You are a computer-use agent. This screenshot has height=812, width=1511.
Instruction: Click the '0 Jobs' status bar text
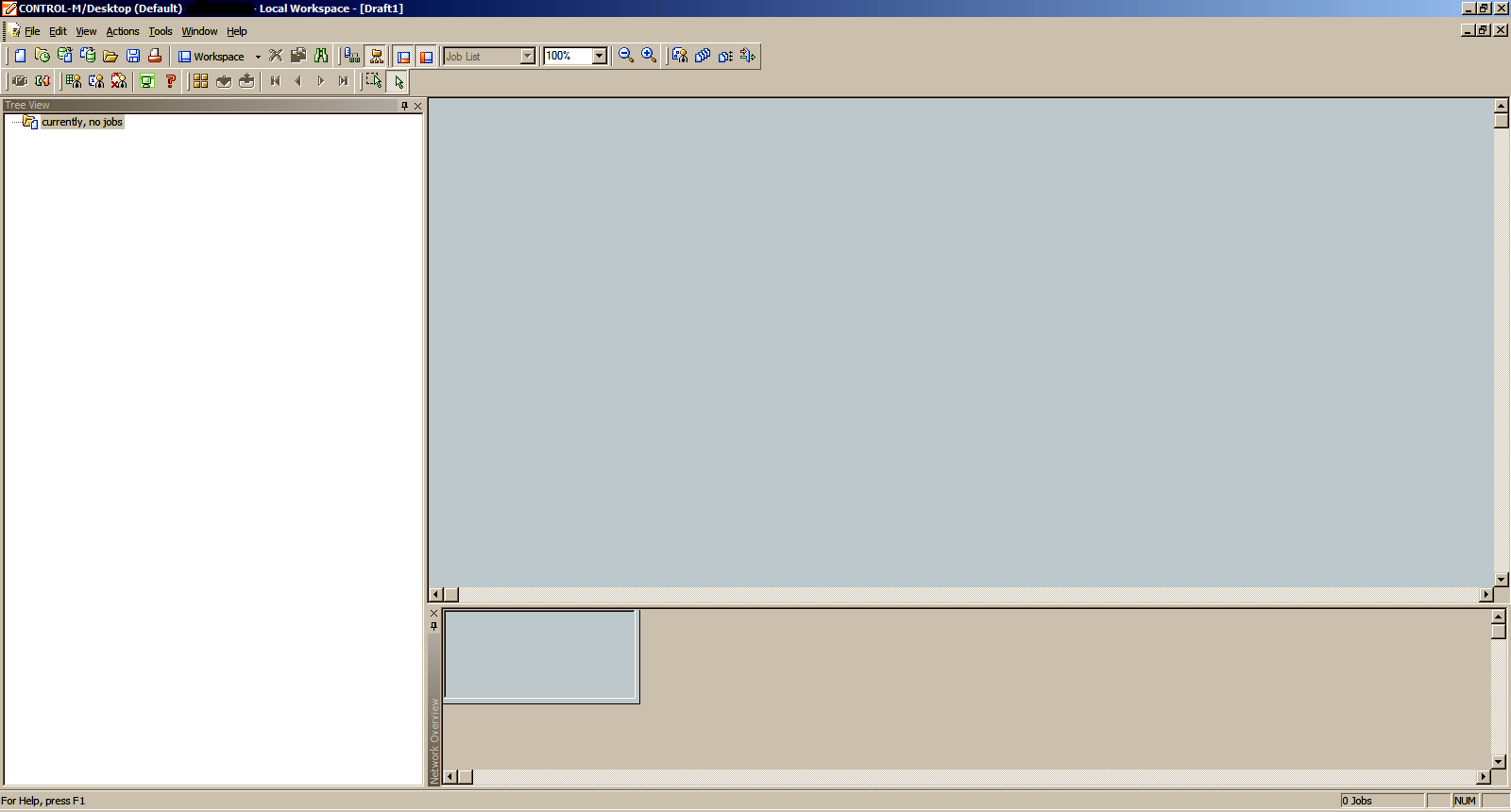click(x=1357, y=801)
